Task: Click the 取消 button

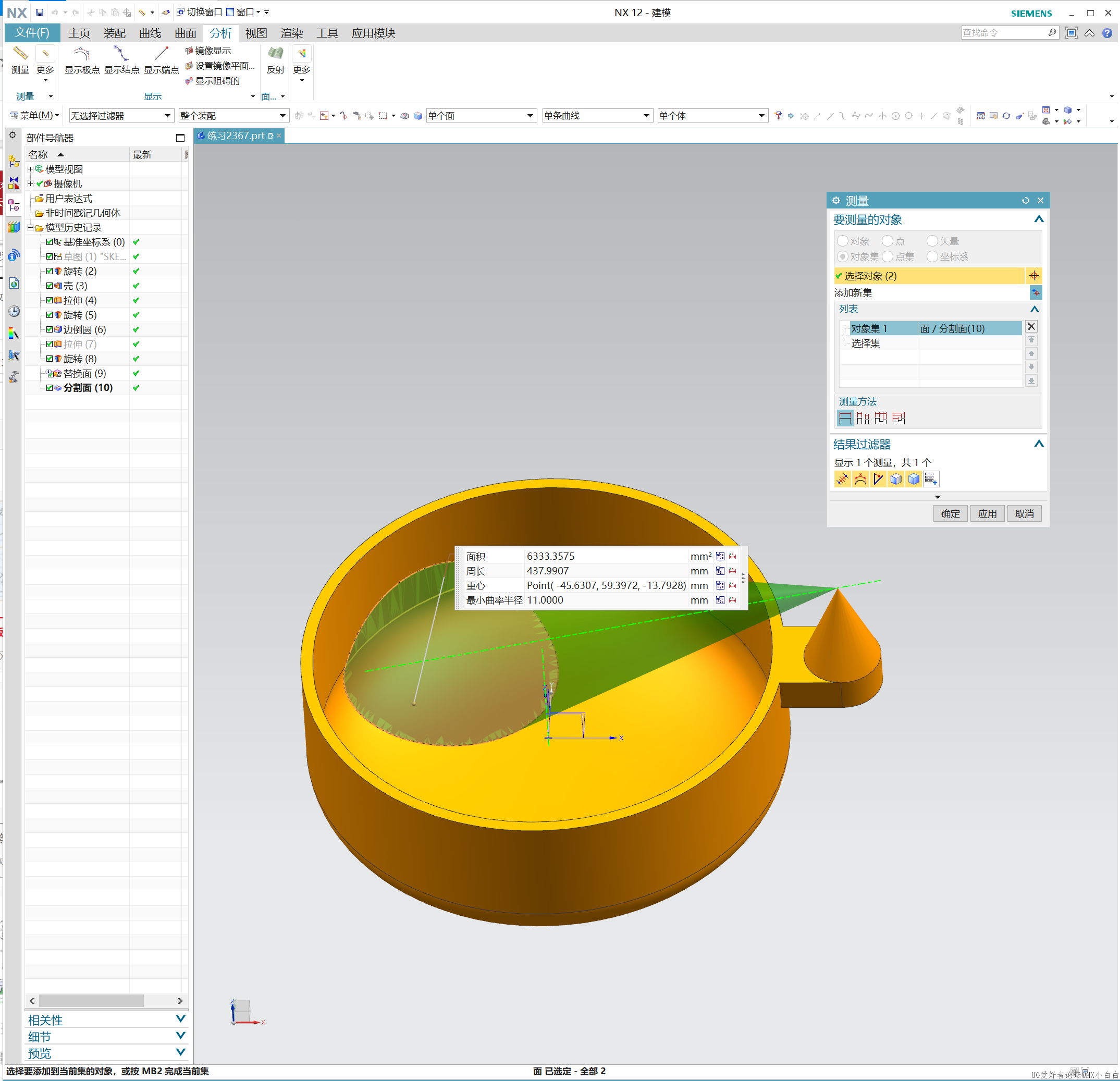Action: (x=1024, y=513)
